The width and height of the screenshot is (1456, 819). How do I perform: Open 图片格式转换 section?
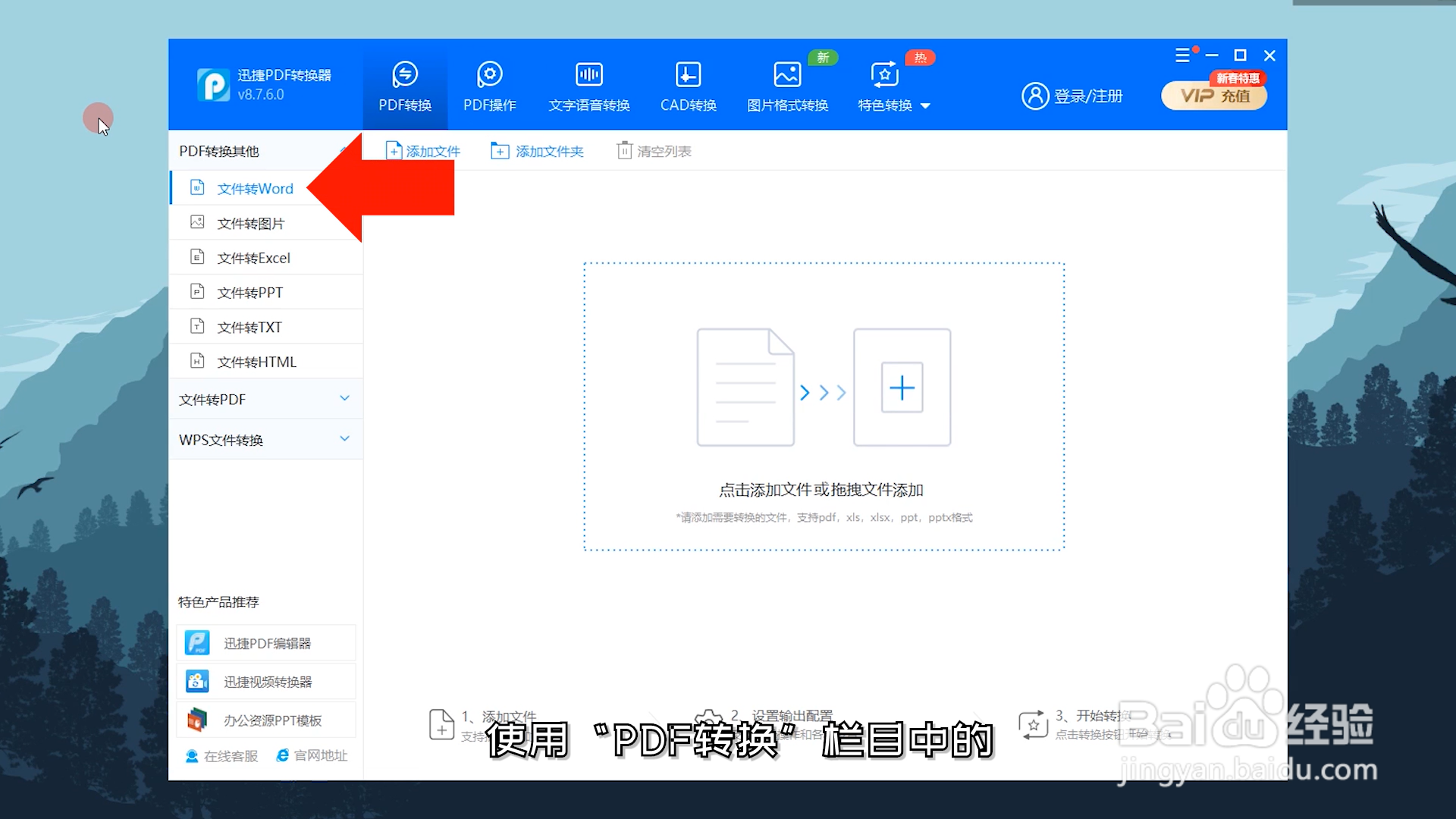point(787,87)
